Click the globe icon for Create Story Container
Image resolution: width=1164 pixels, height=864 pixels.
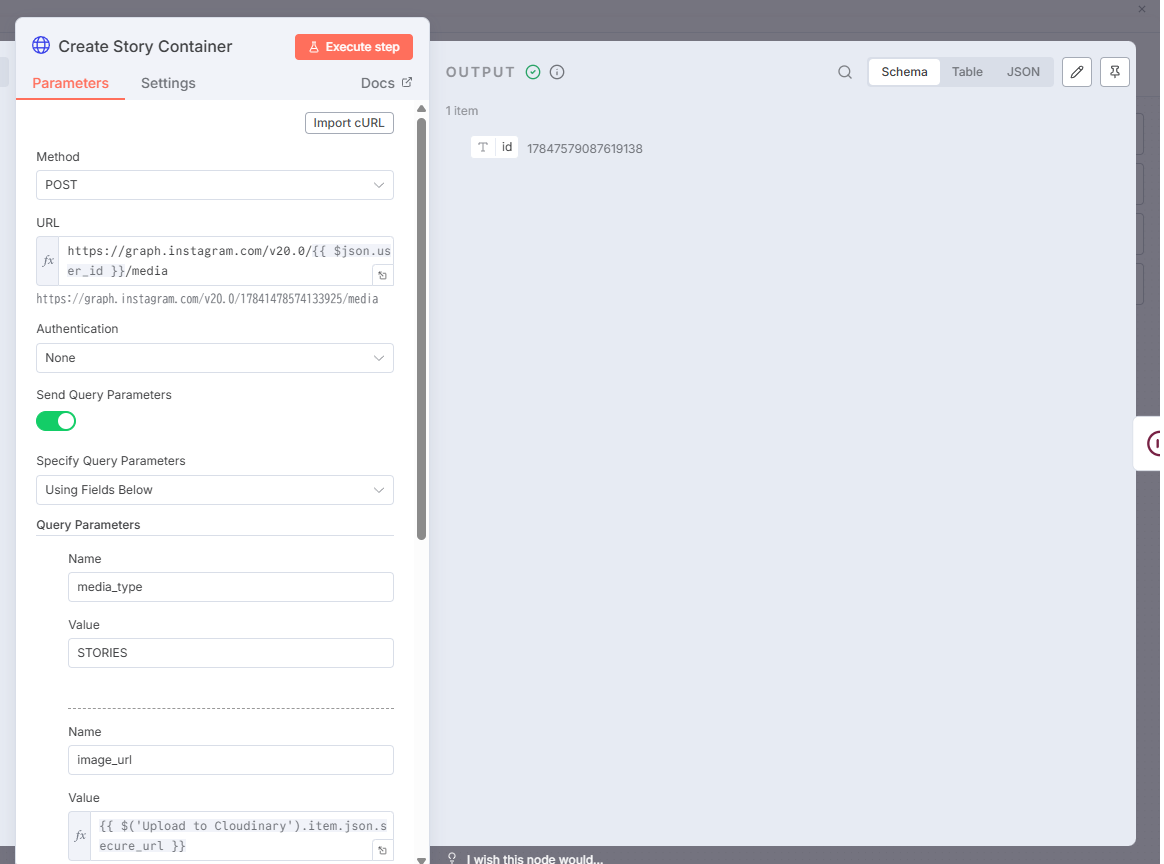point(41,46)
